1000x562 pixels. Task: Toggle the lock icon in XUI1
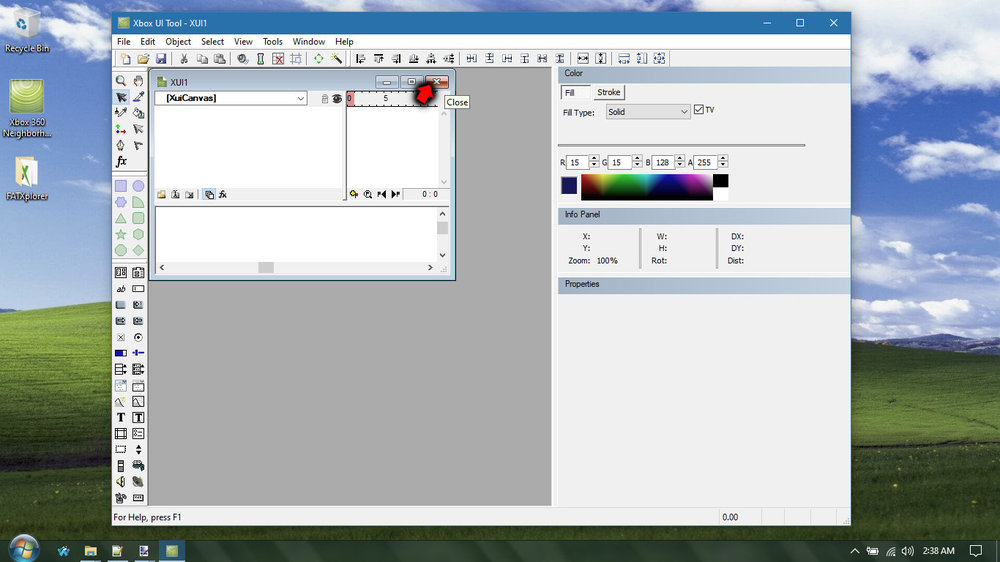325,98
